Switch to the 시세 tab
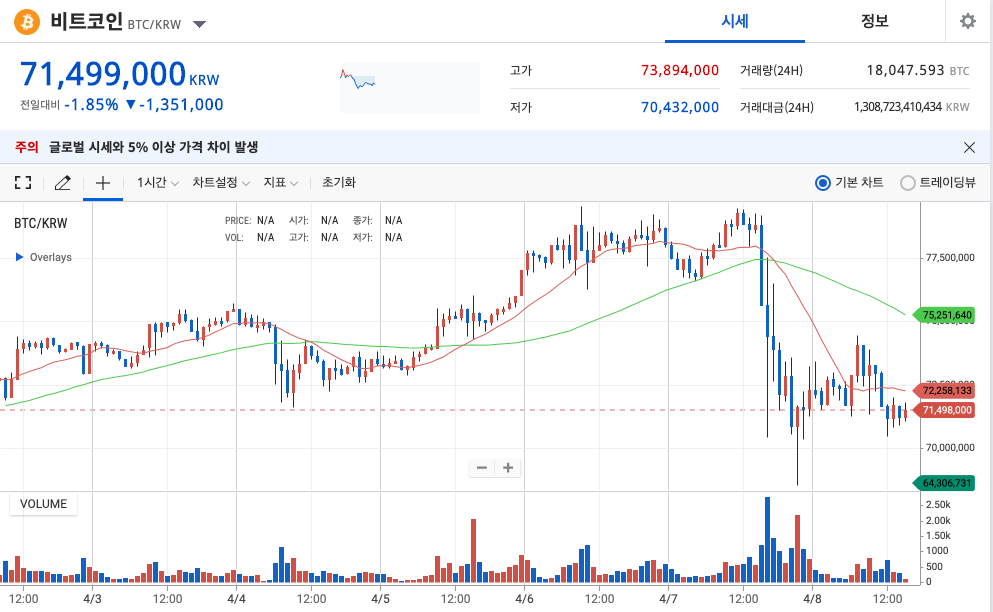The image size is (993, 612). pyautogui.click(x=735, y=22)
